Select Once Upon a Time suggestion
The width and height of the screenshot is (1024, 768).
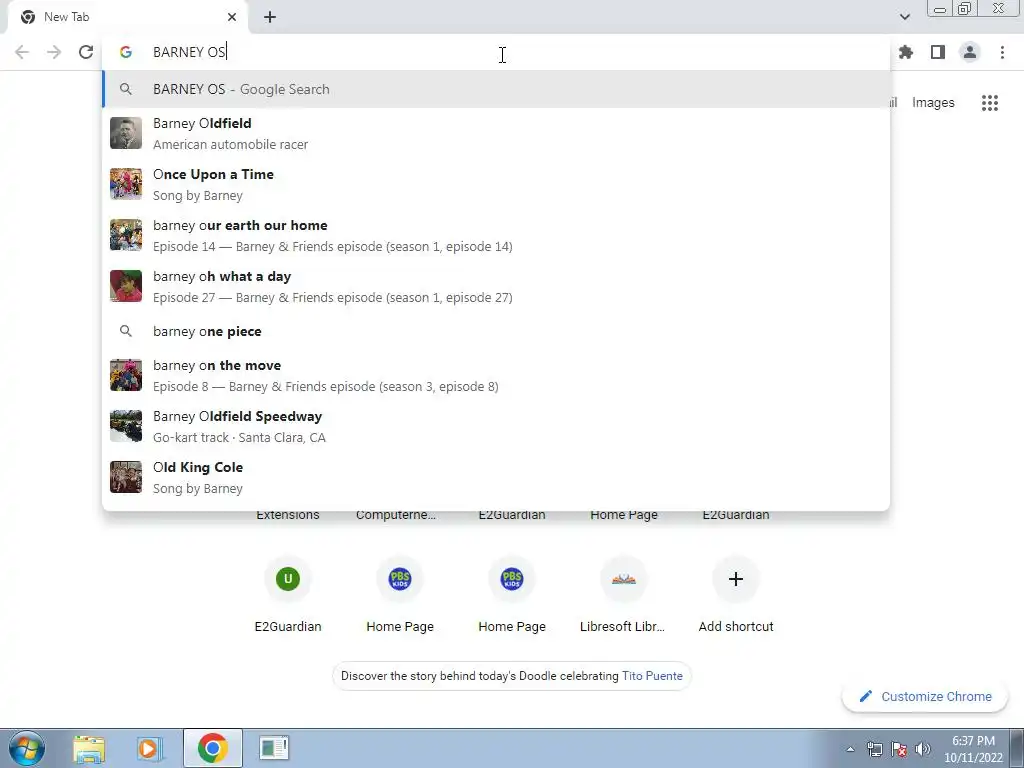click(x=496, y=184)
